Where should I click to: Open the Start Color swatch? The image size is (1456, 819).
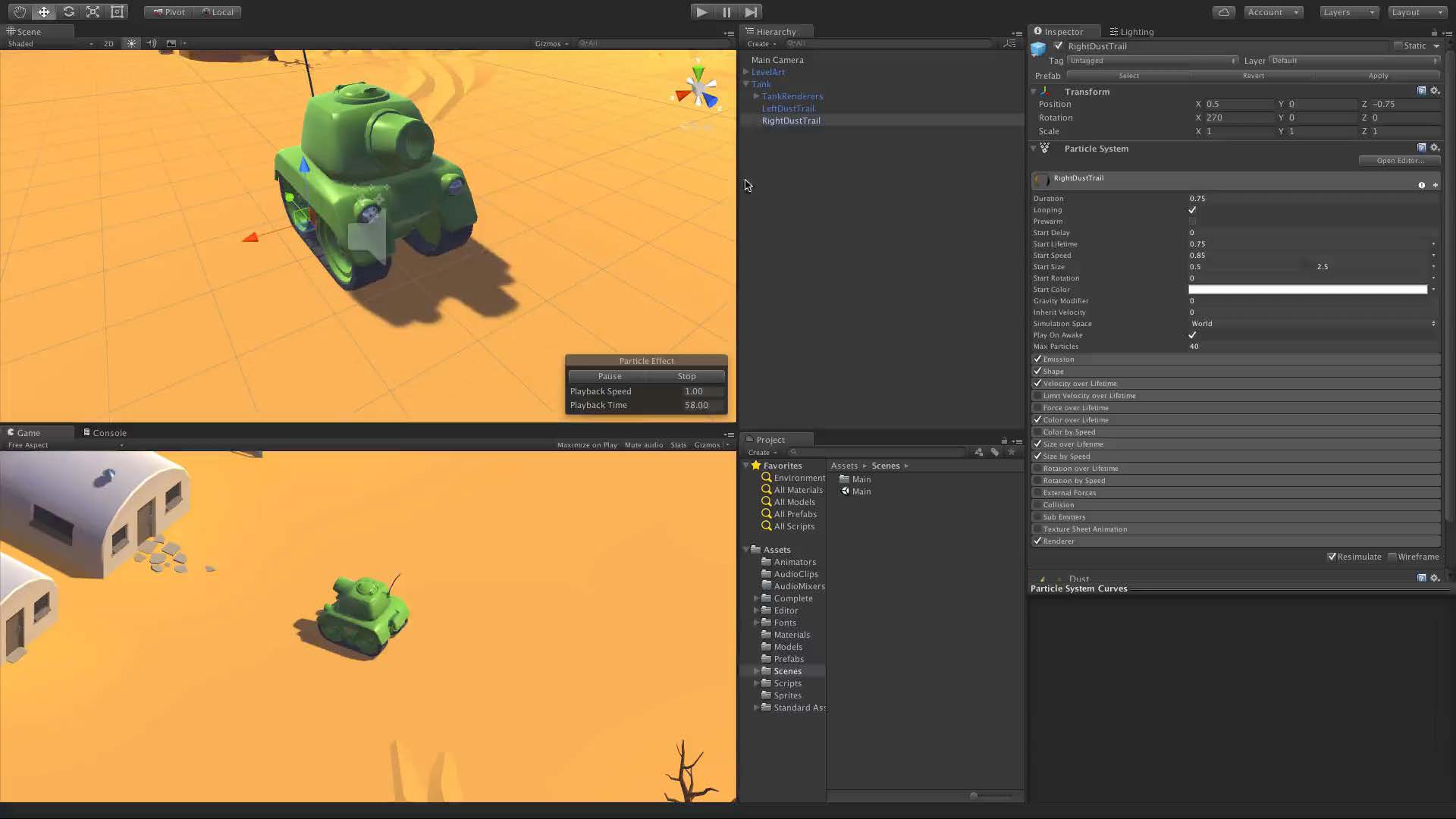[1308, 289]
